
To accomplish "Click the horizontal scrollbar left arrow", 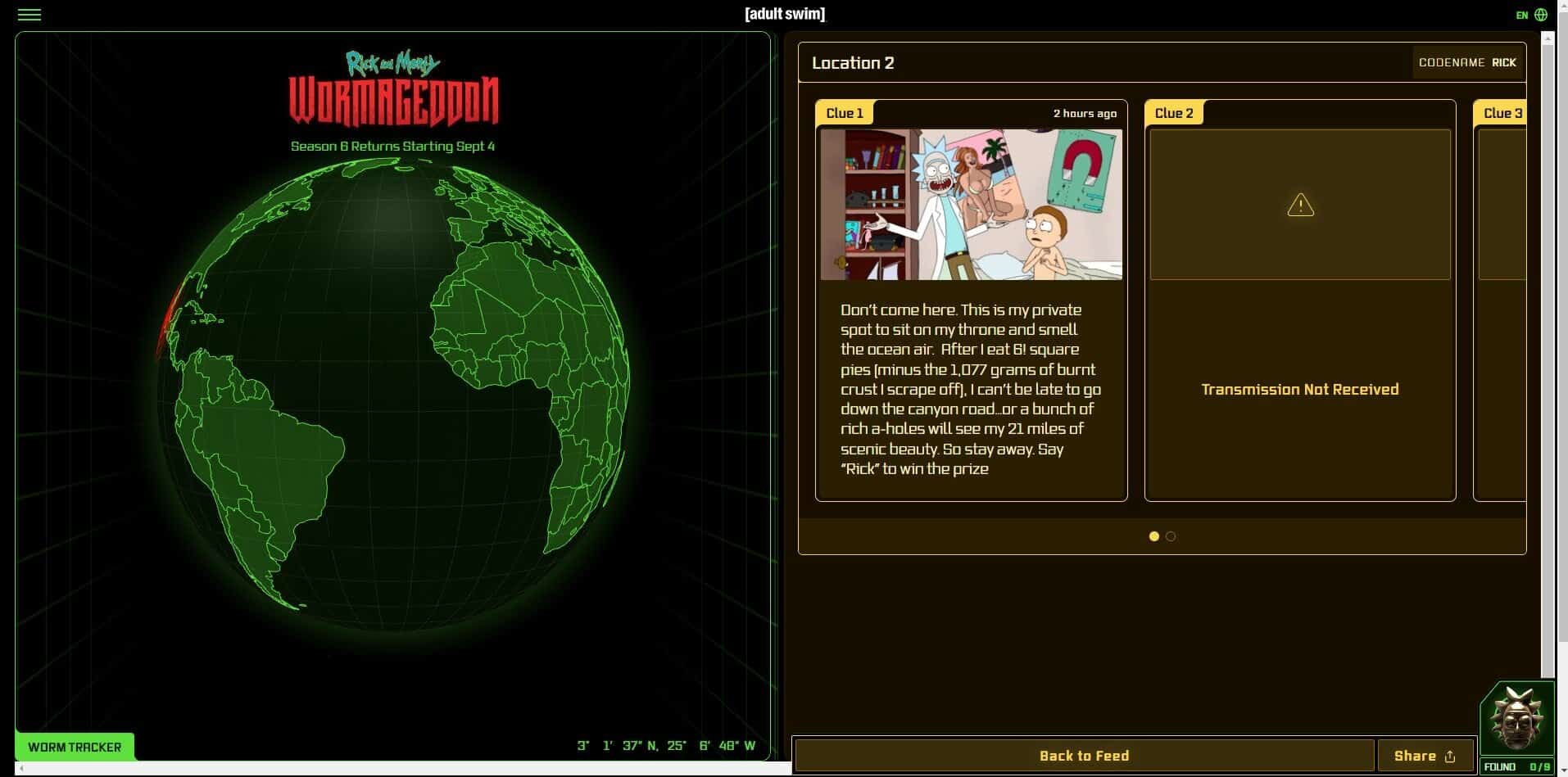I will (21, 768).
